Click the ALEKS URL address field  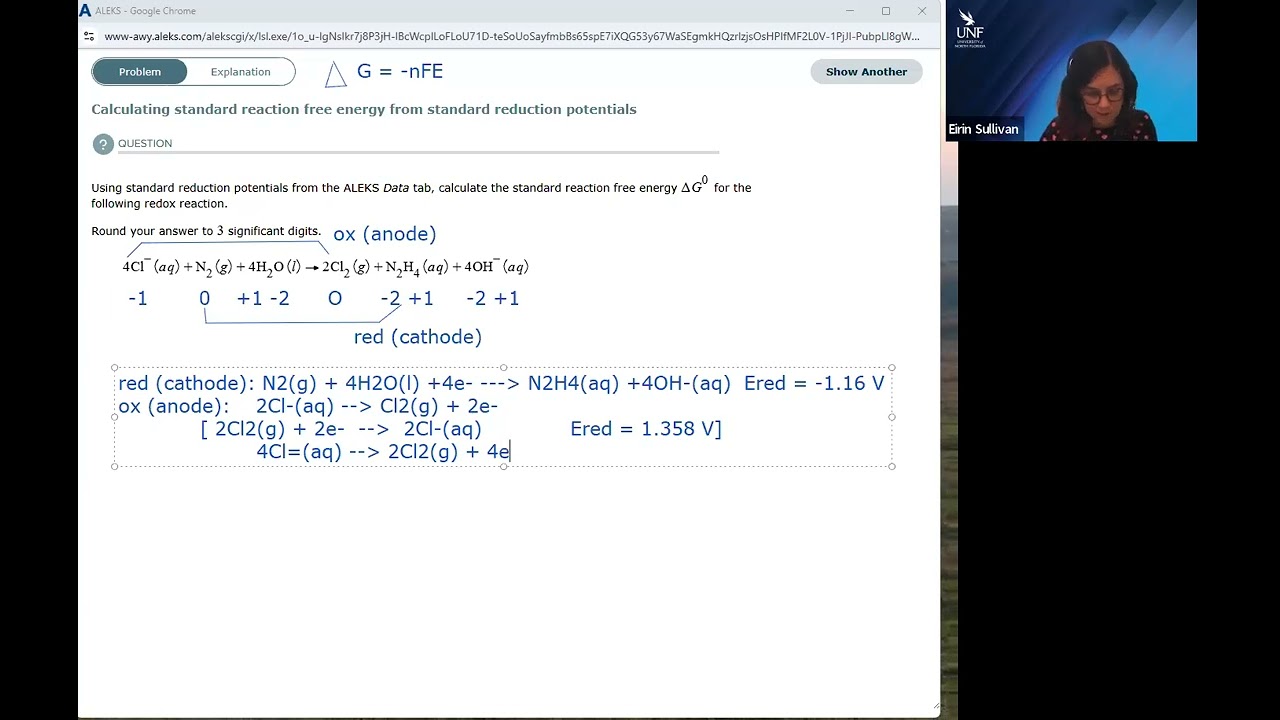click(x=511, y=36)
